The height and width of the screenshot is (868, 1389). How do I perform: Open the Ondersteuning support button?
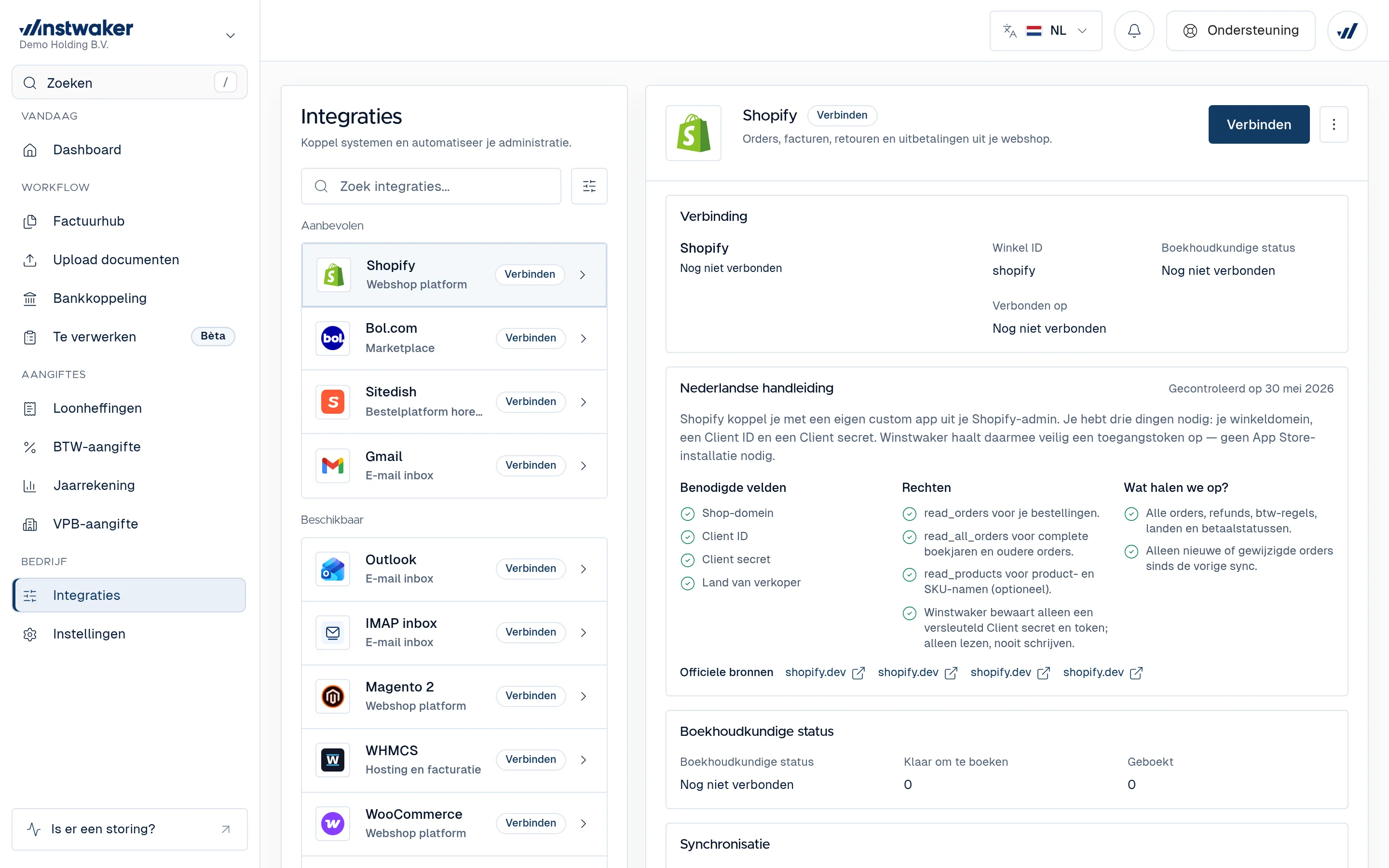[1241, 30]
